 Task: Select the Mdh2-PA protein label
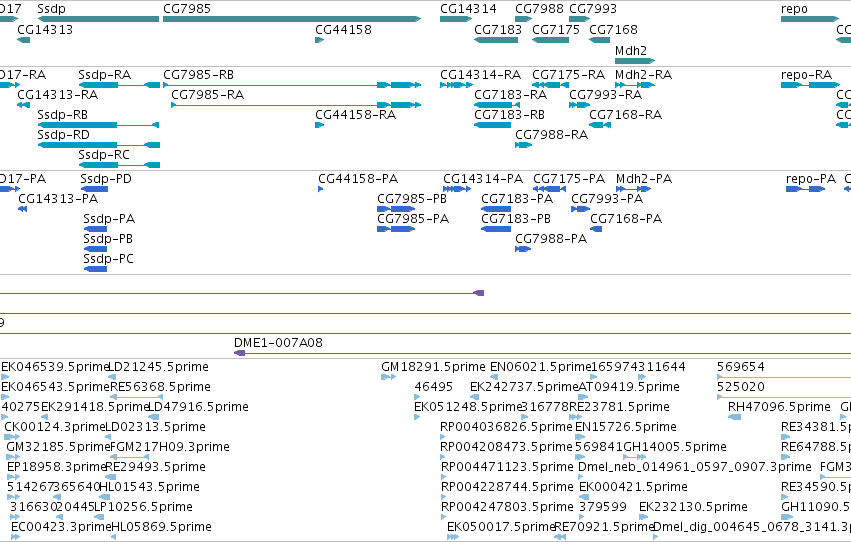pos(644,178)
